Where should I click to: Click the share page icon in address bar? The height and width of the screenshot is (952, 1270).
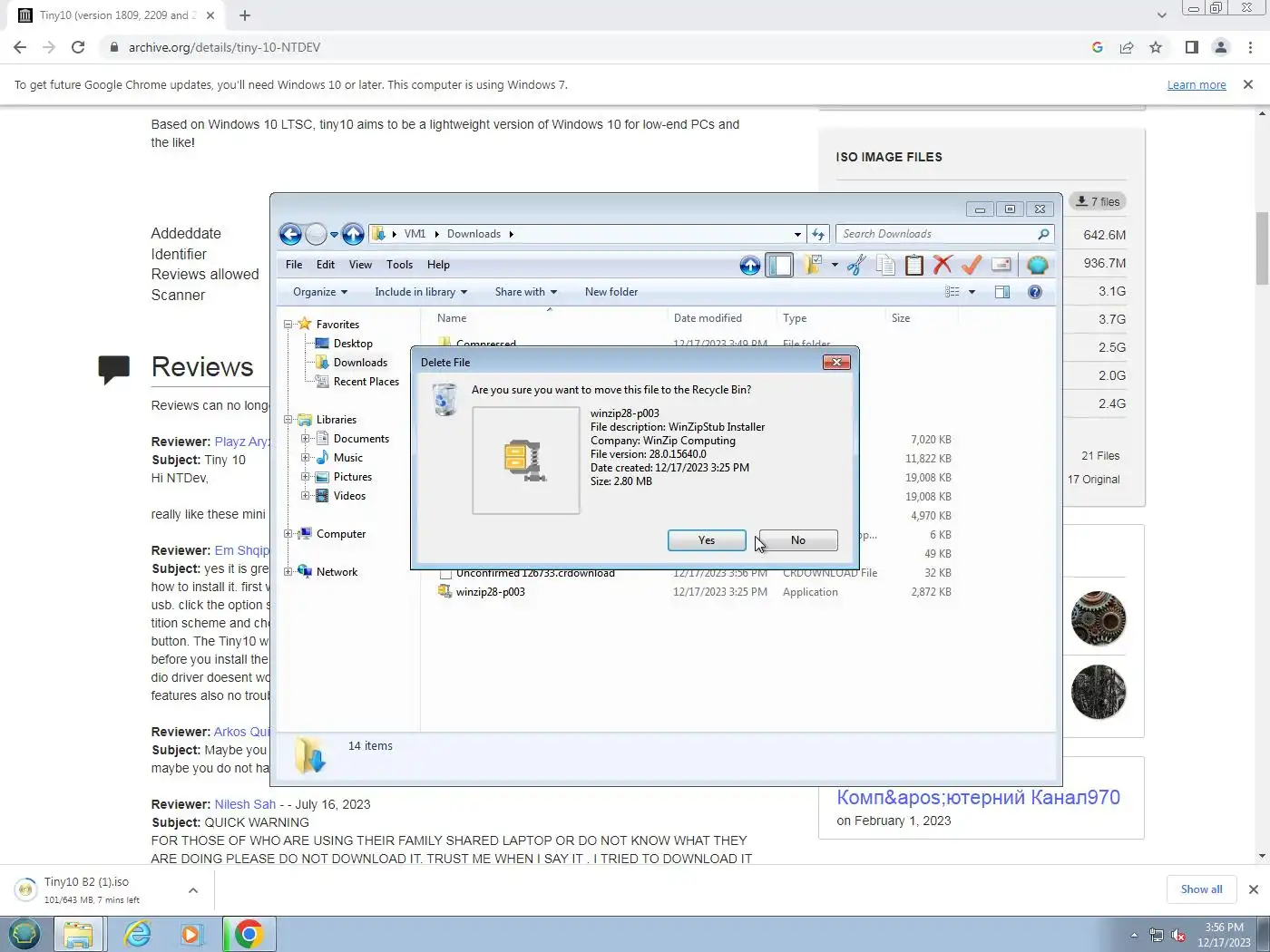point(1127,47)
